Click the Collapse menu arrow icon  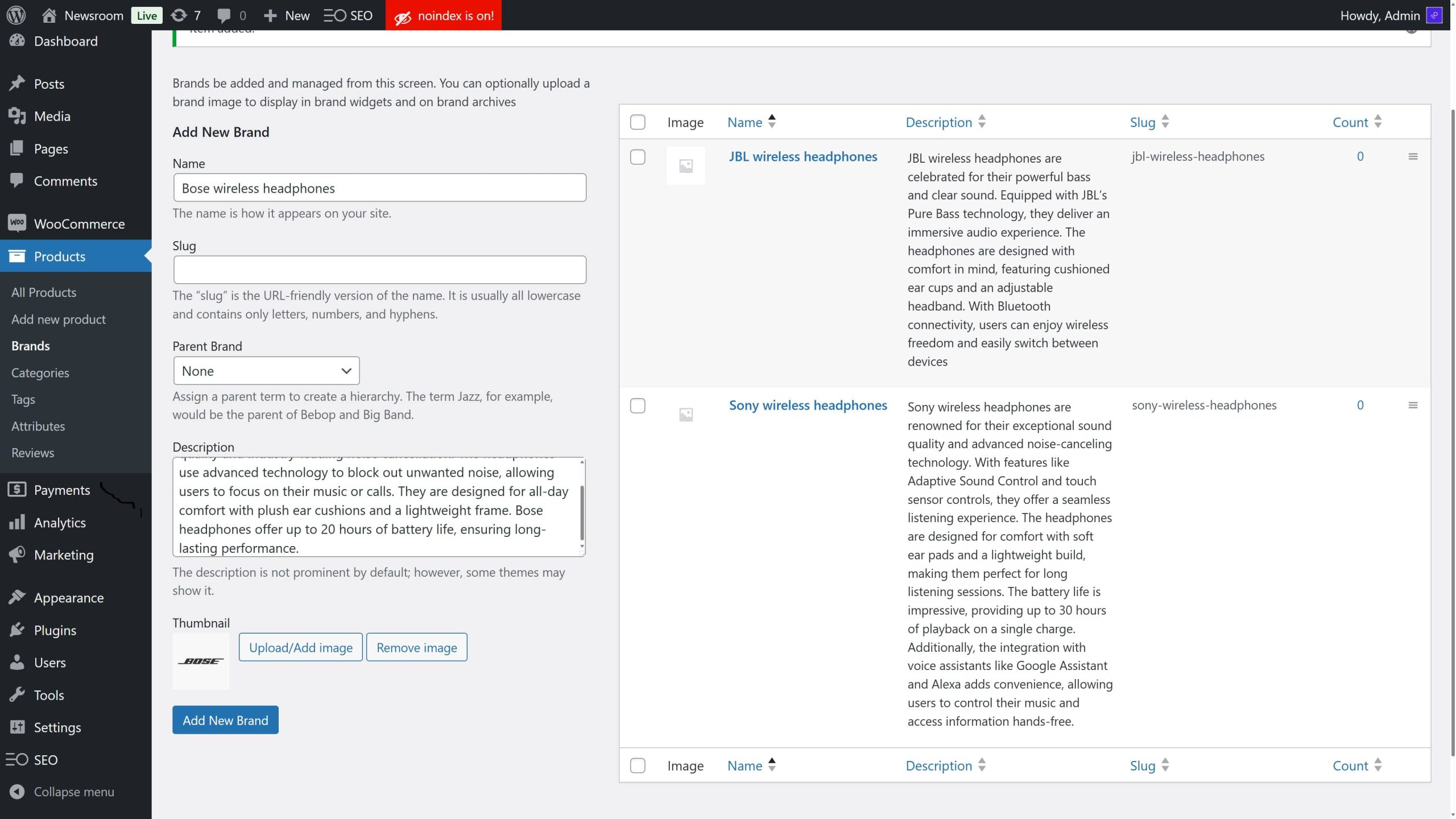17,792
